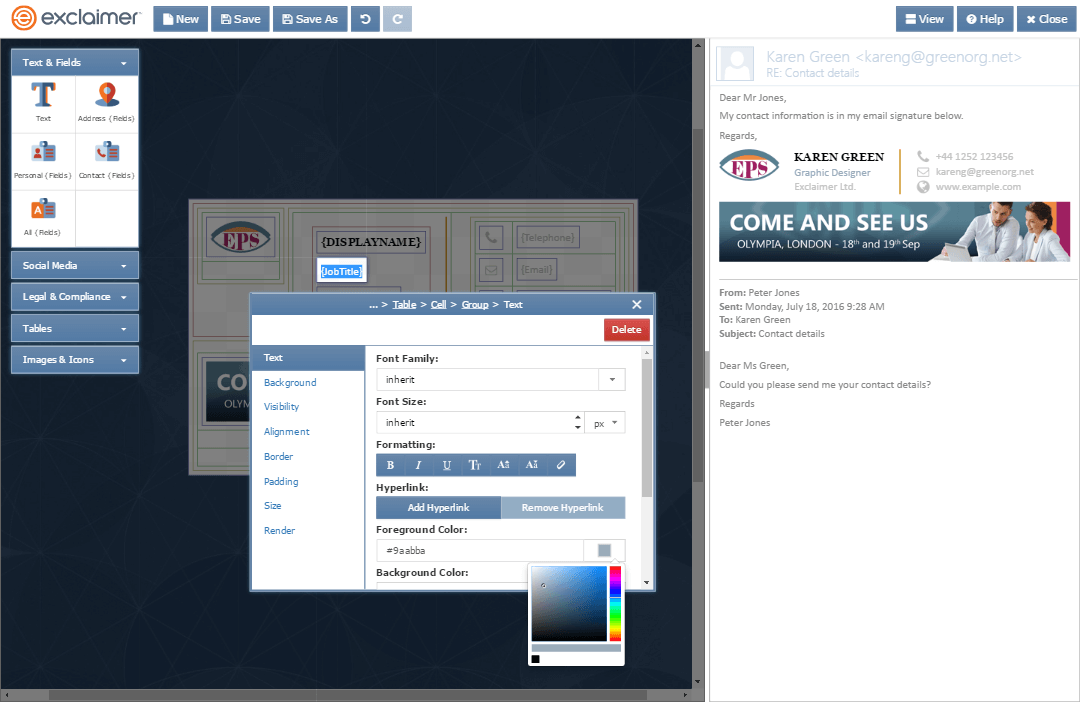Toggle small caps formatting
The height and width of the screenshot is (702, 1080).
[x=475, y=465]
